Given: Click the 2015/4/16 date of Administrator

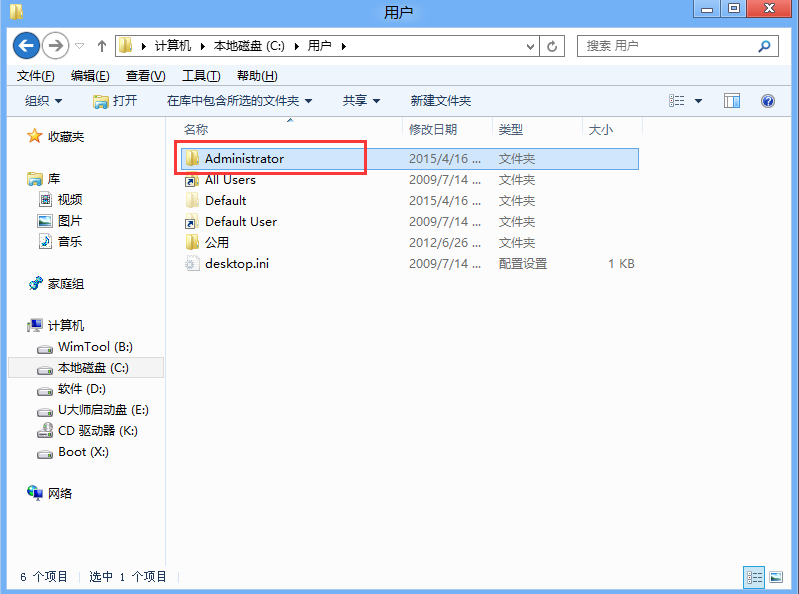Looking at the screenshot, I should 445,158.
